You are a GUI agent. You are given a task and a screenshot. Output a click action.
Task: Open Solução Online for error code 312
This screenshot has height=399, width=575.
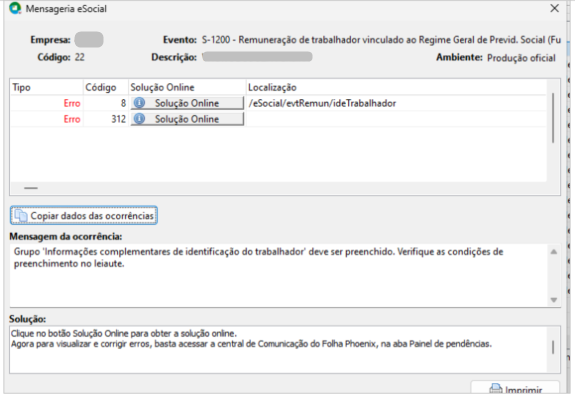187,119
